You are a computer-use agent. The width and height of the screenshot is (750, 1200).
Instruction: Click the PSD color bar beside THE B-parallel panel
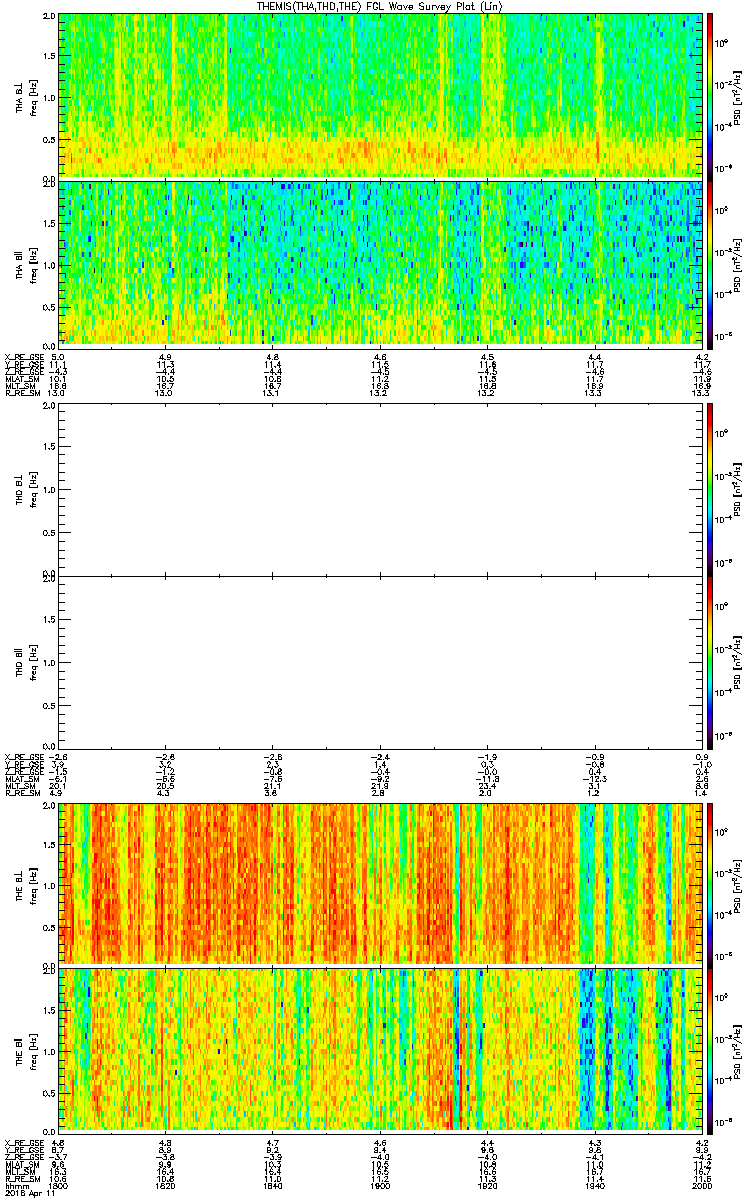click(711, 1049)
